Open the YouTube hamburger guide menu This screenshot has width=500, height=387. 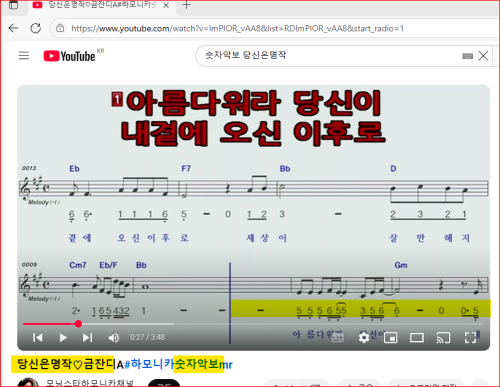[24, 55]
